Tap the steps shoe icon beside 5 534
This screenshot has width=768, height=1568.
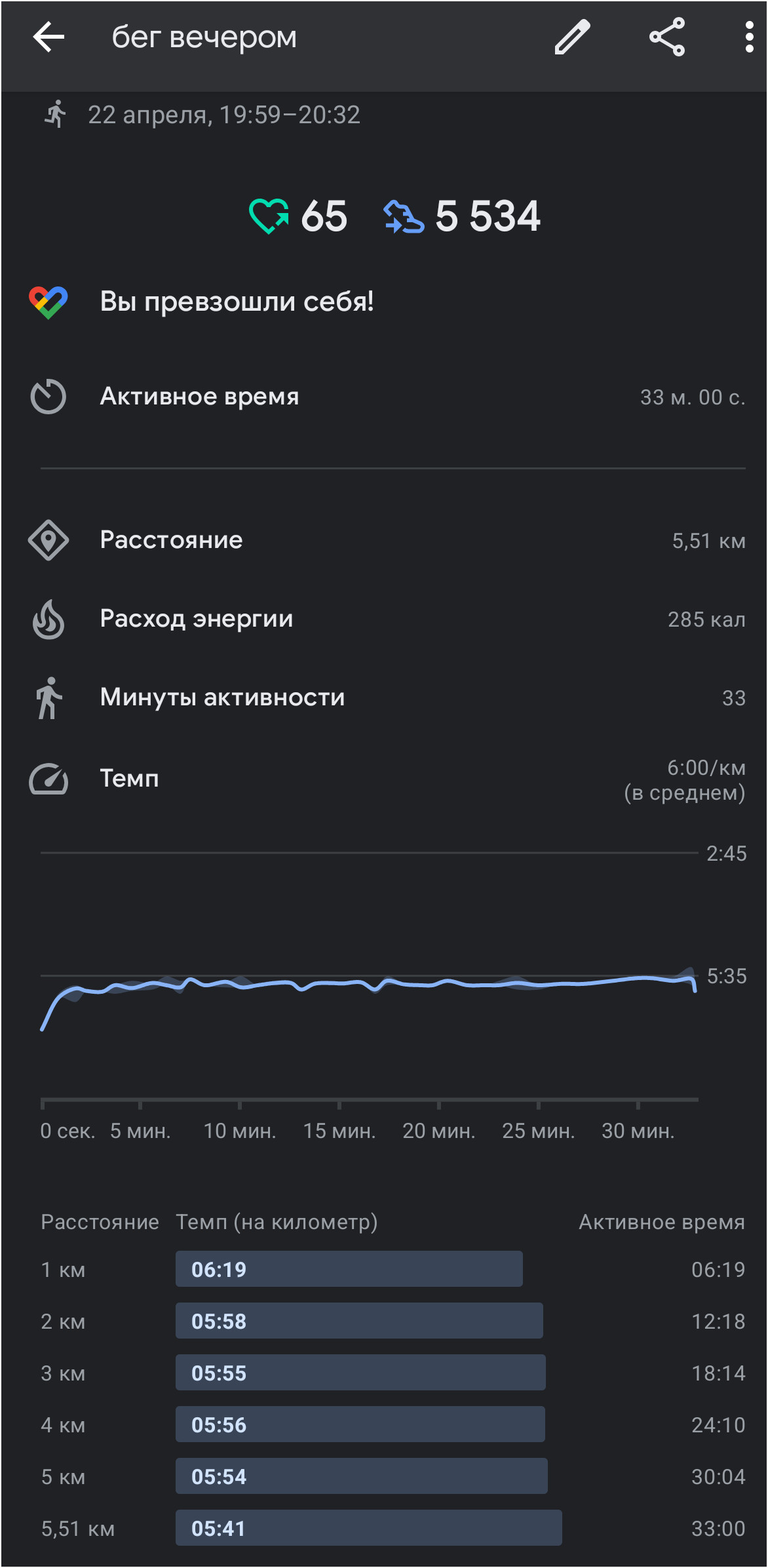[x=404, y=217]
